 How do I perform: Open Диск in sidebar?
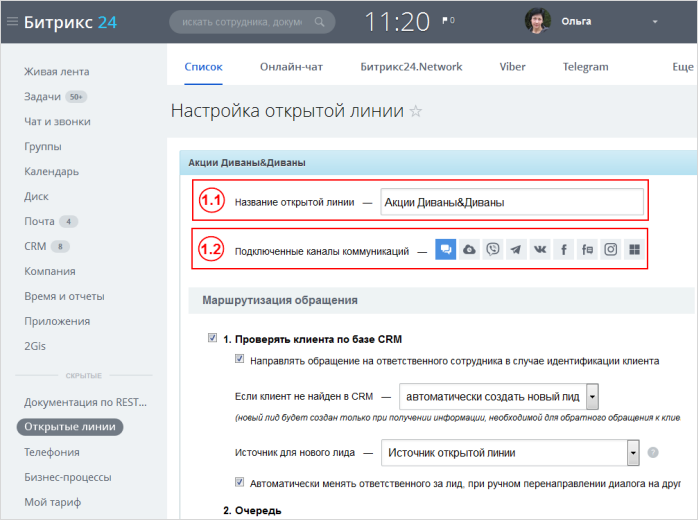point(37,196)
